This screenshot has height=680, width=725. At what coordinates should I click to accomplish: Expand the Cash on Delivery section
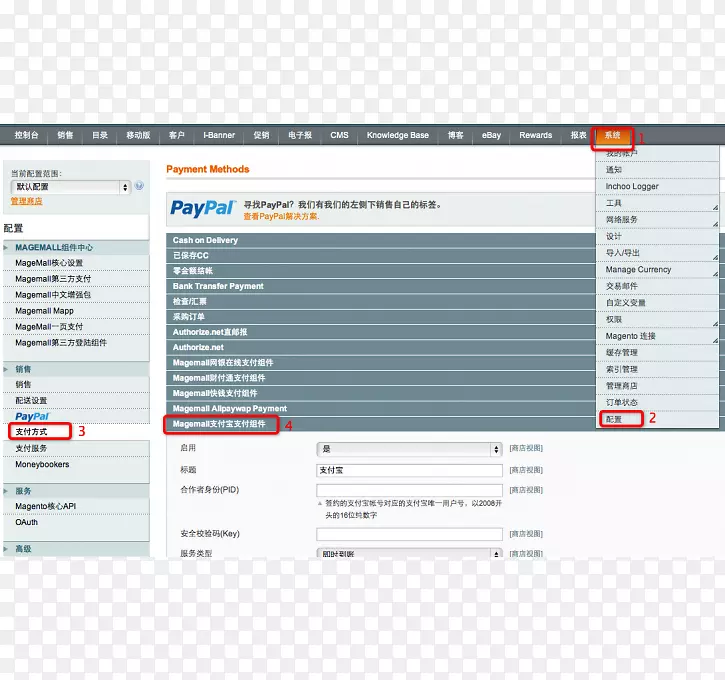[205, 240]
